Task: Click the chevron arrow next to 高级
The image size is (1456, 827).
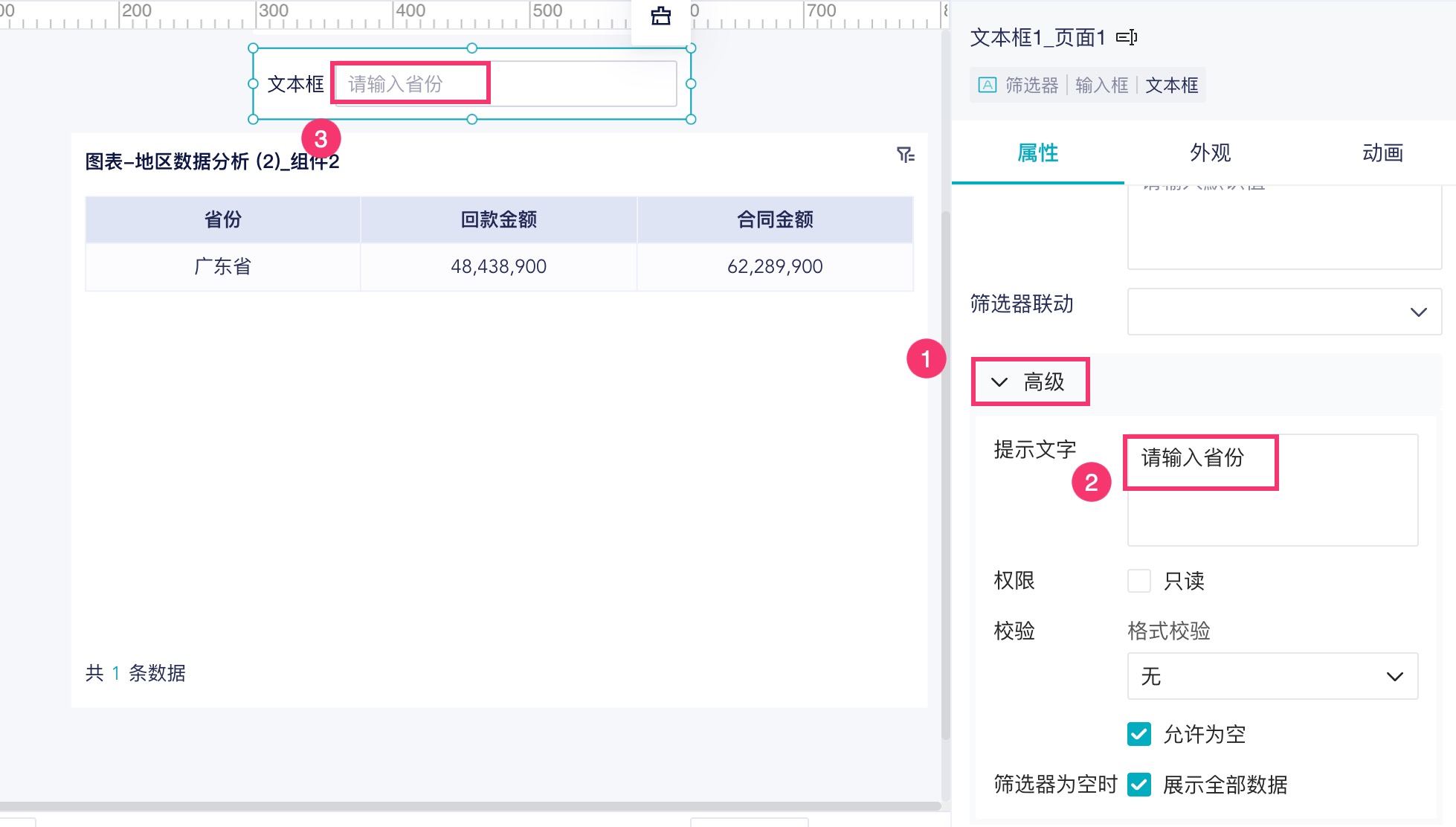Action: coord(999,382)
